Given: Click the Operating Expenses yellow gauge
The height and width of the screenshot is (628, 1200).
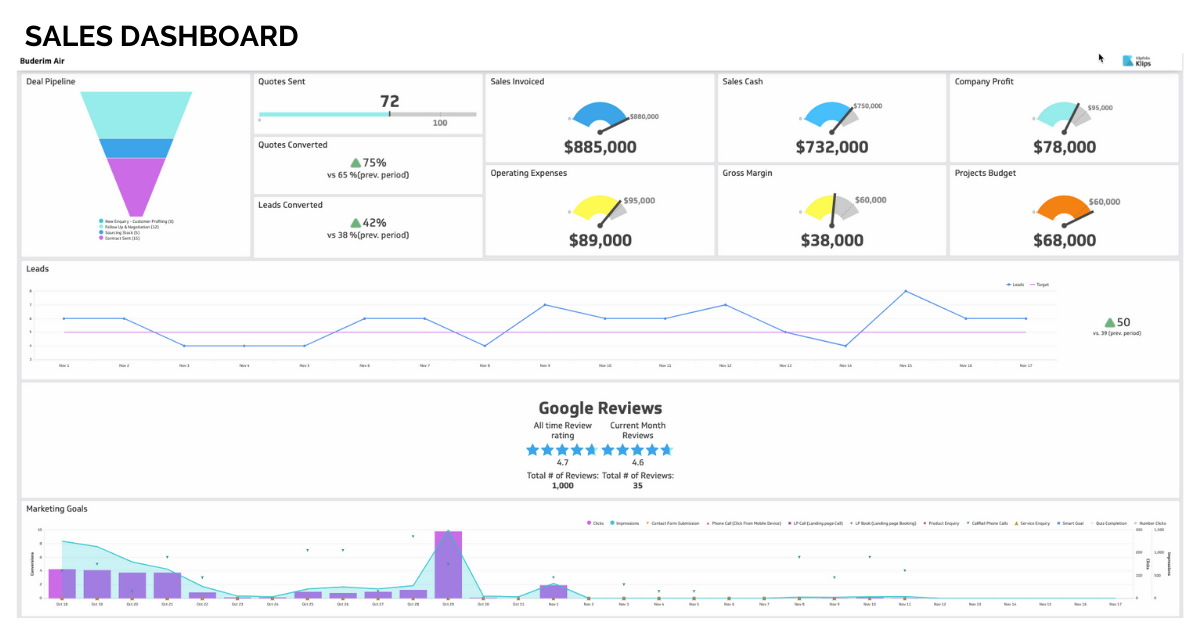Looking at the screenshot, I should [599, 207].
